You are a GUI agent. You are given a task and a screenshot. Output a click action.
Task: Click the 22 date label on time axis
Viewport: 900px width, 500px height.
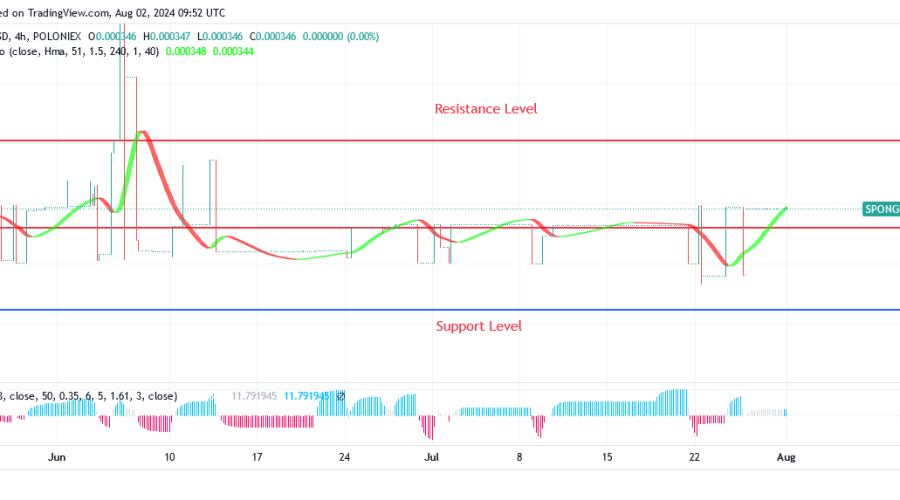coord(695,457)
